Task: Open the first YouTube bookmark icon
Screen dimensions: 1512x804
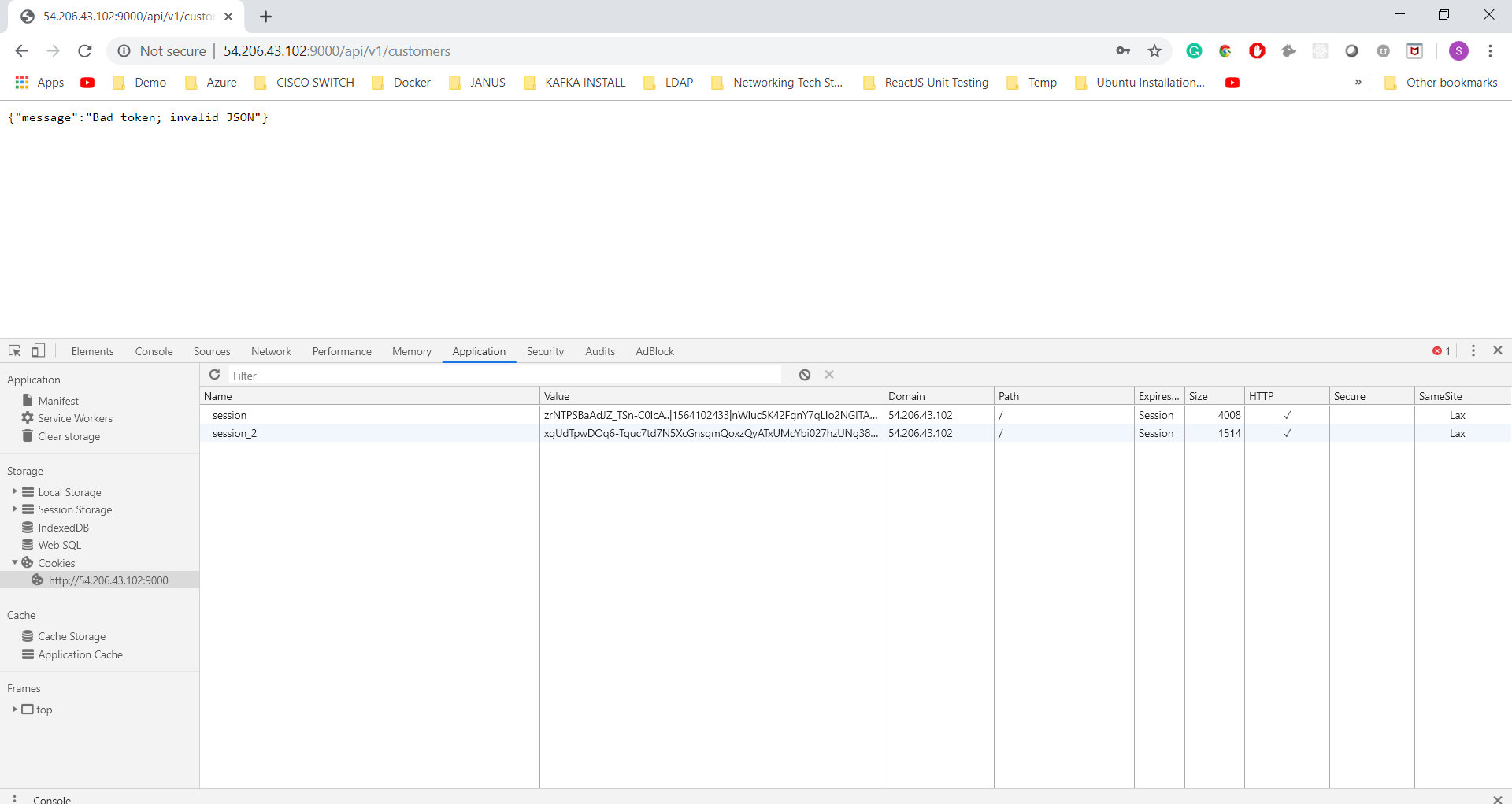Action: click(87, 83)
